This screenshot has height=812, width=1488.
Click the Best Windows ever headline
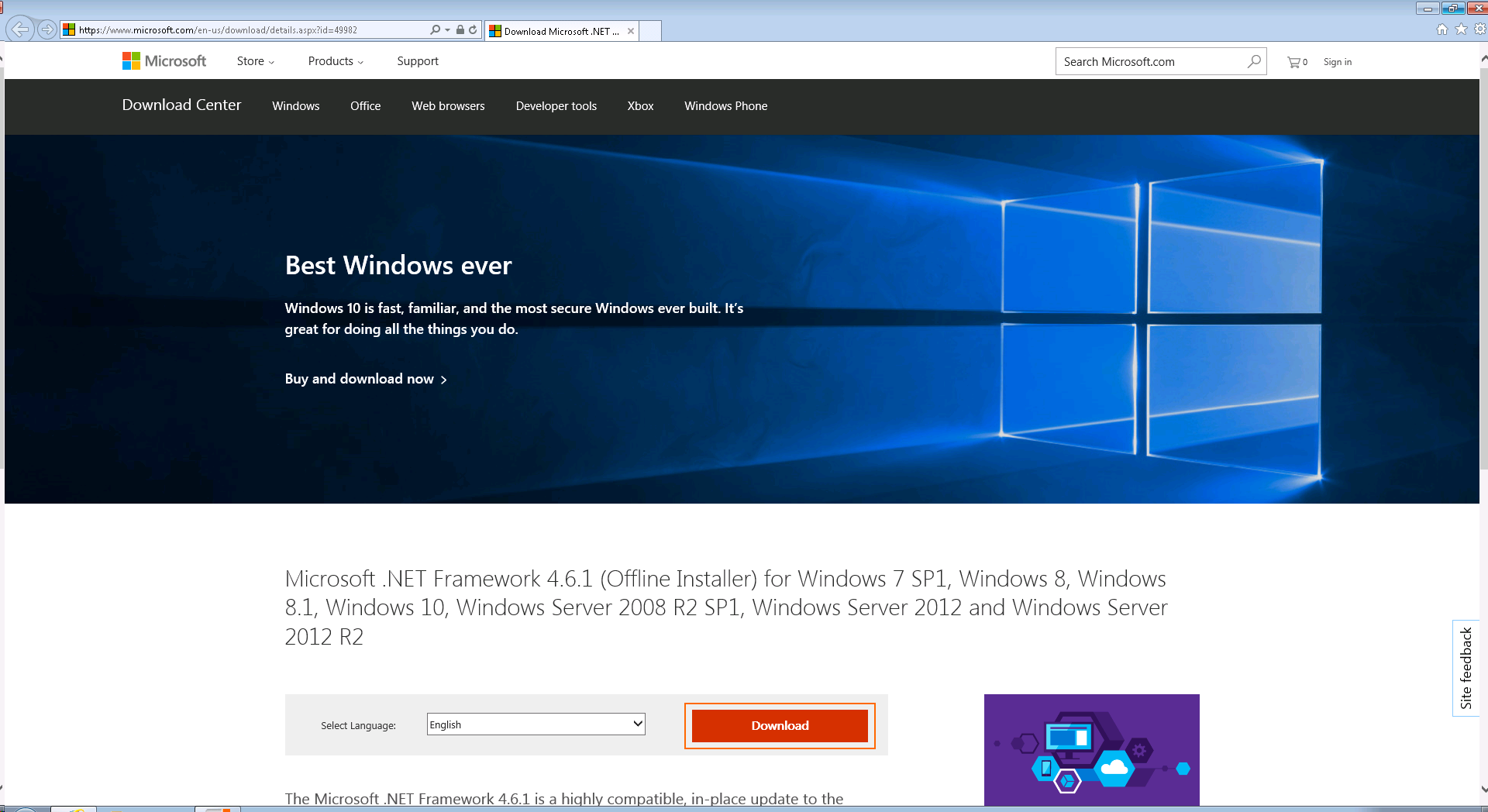coord(398,266)
